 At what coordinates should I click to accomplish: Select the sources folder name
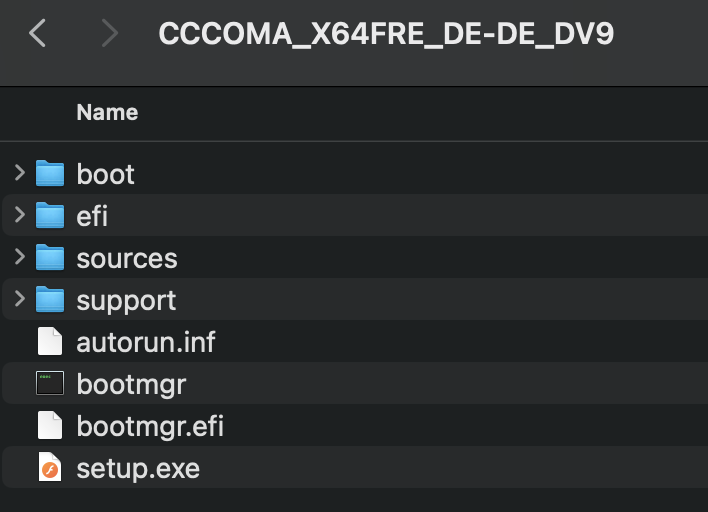click(x=127, y=258)
